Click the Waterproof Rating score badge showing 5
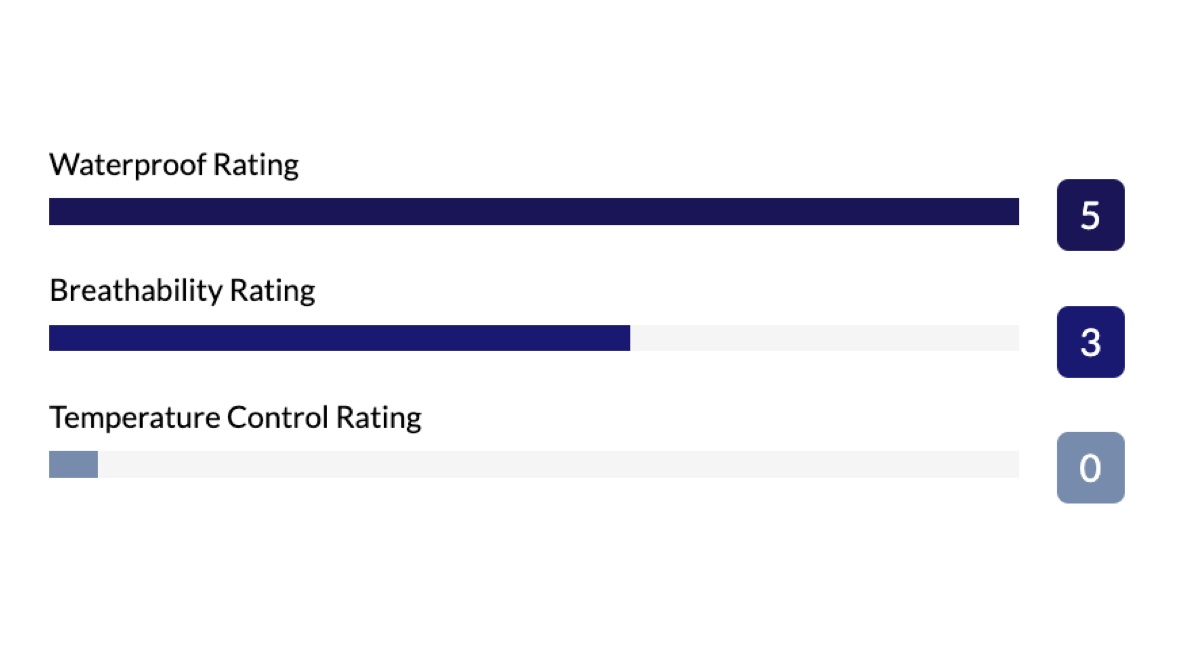This screenshot has height=652, width=1177. [x=1090, y=215]
